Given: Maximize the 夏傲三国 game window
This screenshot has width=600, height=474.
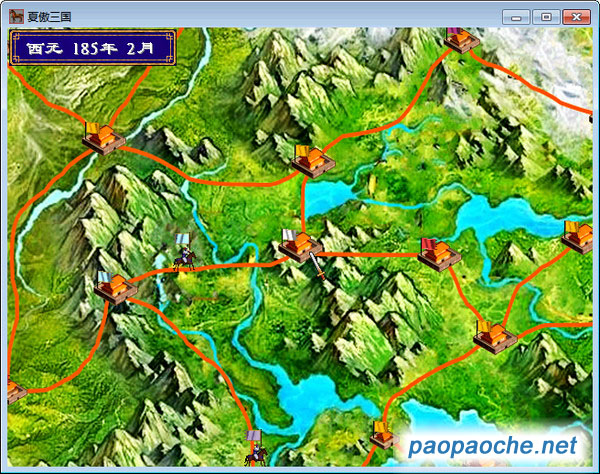Looking at the screenshot, I should point(546,17).
